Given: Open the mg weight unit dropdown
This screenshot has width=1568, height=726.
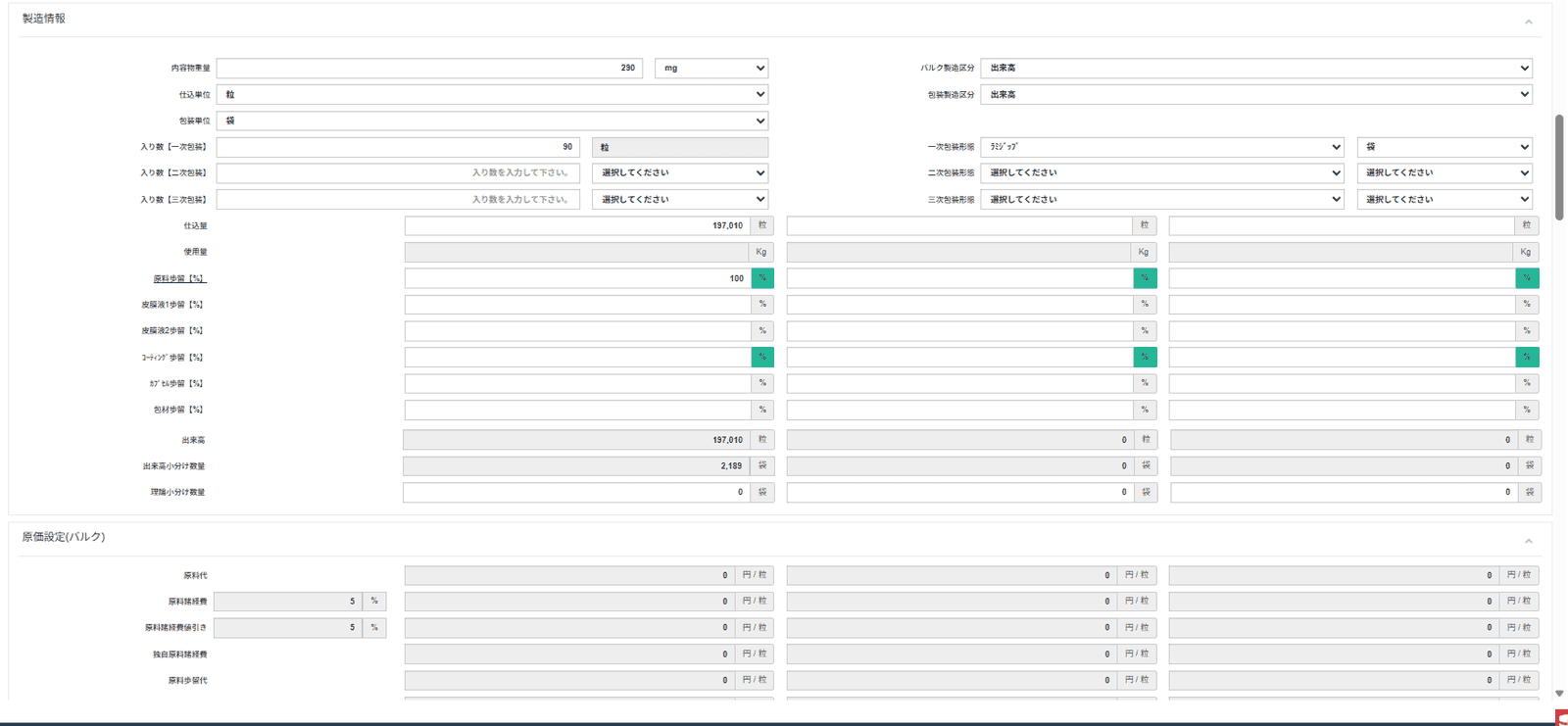Looking at the screenshot, I should click(711, 69).
